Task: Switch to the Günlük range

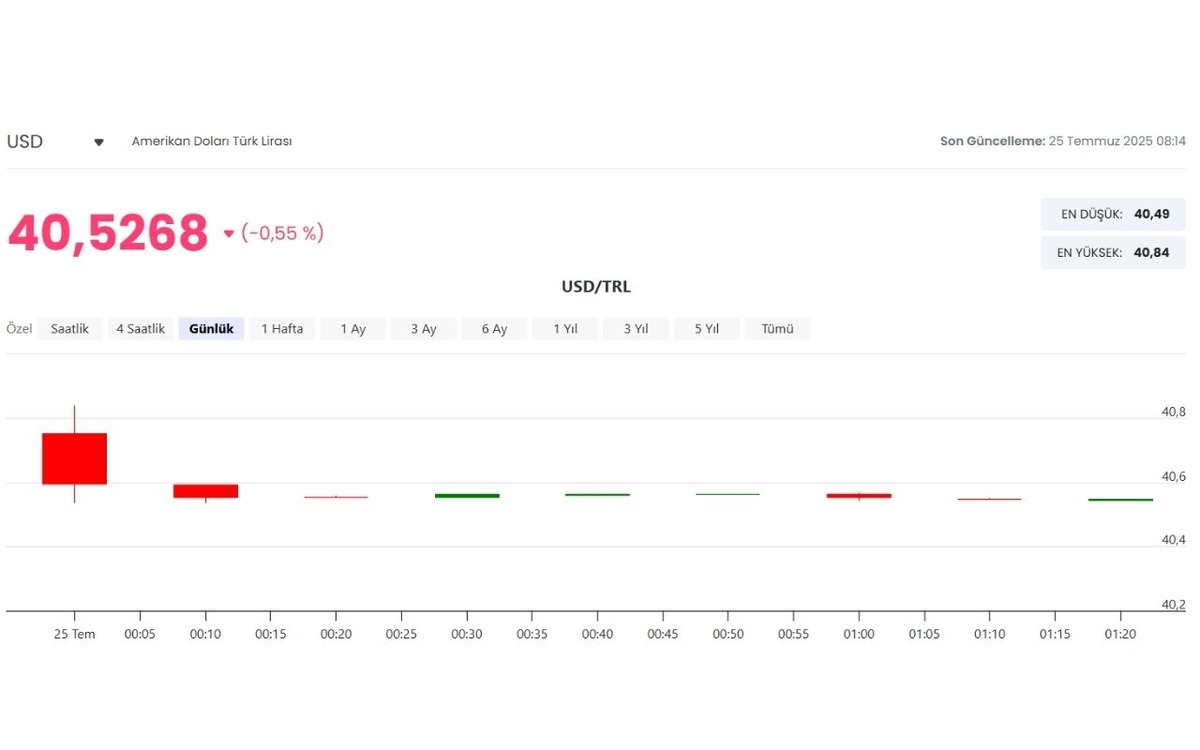Action: point(211,329)
